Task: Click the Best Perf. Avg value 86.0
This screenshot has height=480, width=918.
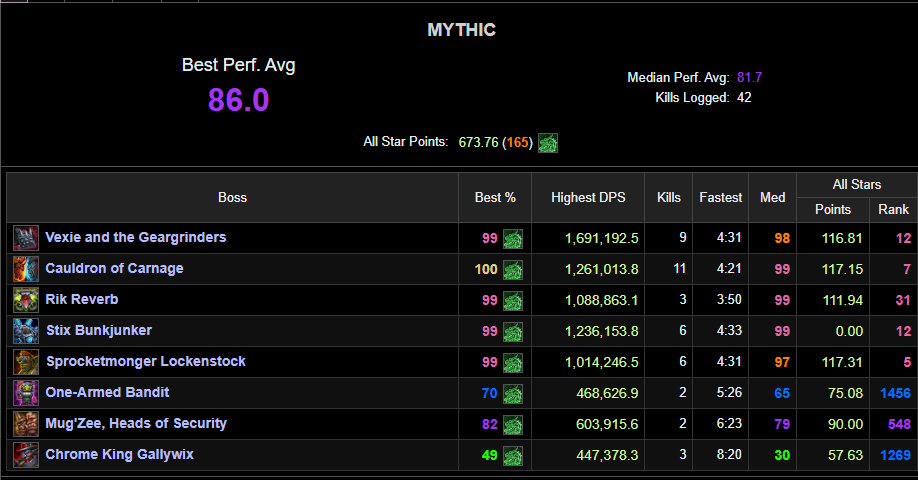Action: point(238,100)
